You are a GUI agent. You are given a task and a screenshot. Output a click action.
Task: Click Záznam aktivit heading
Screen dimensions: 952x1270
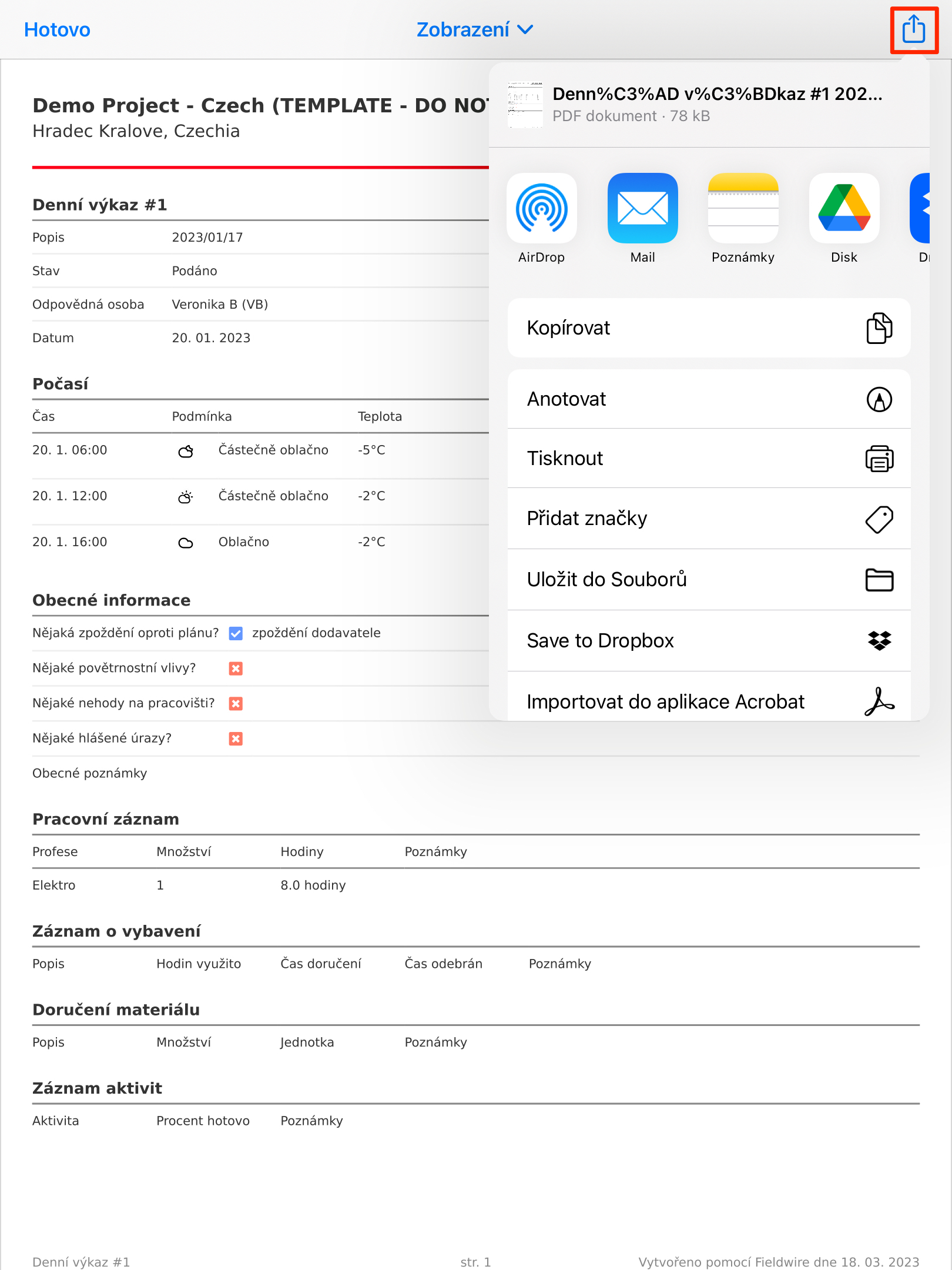coord(97,1088)
